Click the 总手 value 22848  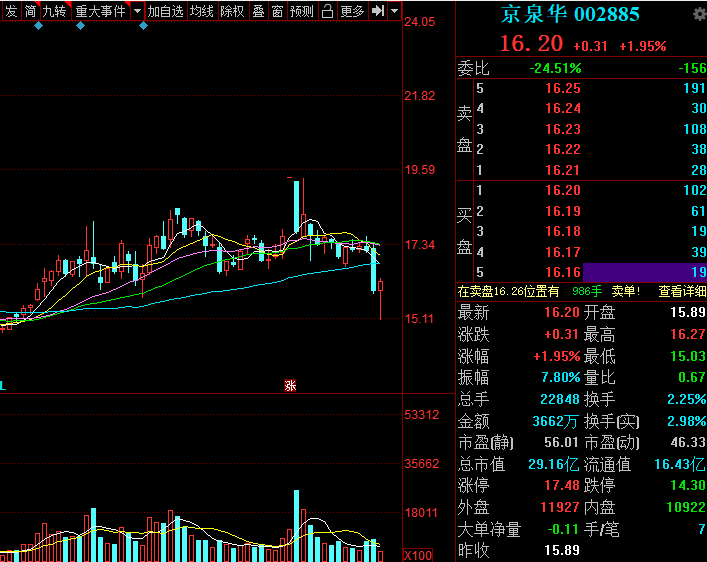pyautogui.click(x=560, y=399)
